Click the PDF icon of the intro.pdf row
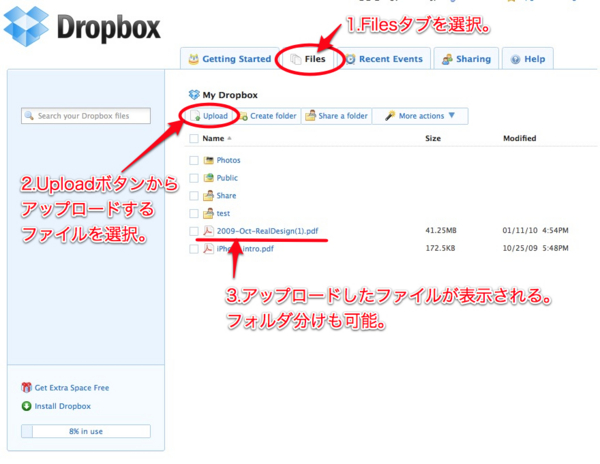The width and height of the screenshot is (600, 464). pos(209,249)
